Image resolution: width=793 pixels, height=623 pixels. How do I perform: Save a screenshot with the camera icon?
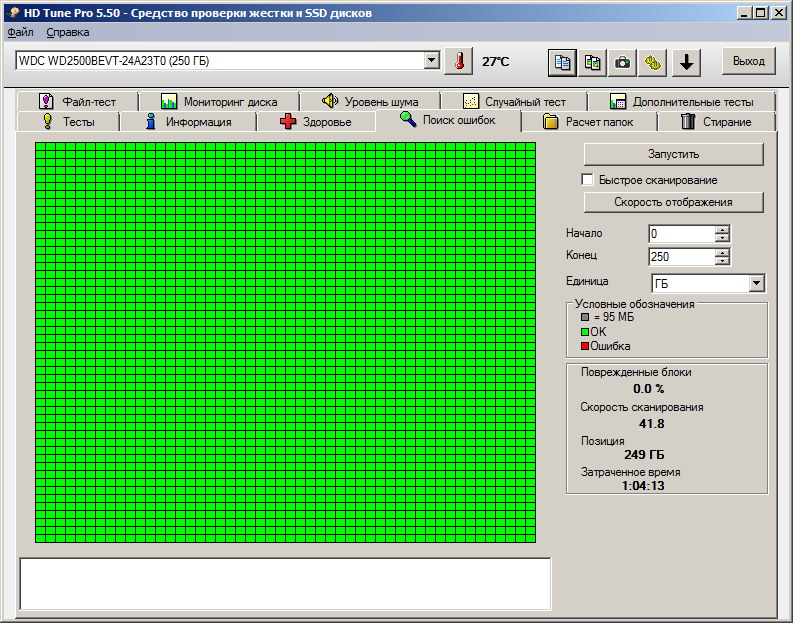point(623,62)
